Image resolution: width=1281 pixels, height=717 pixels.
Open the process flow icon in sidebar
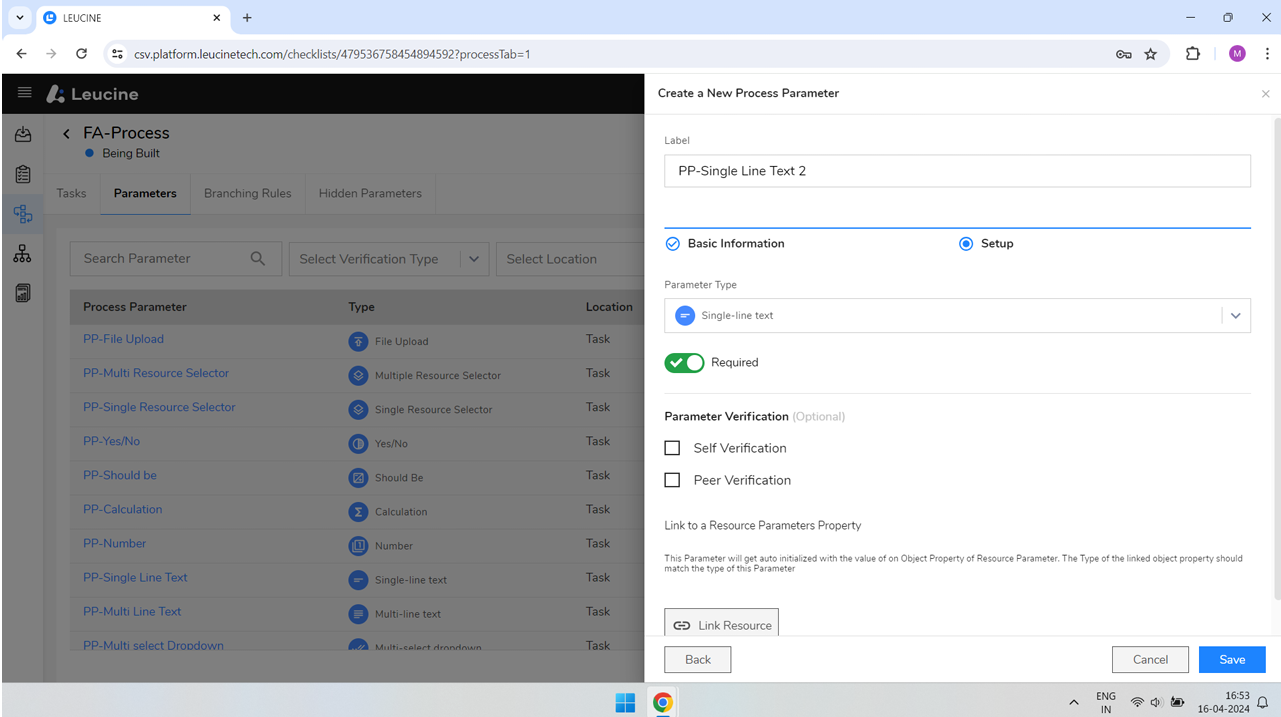tap(23, 213)
